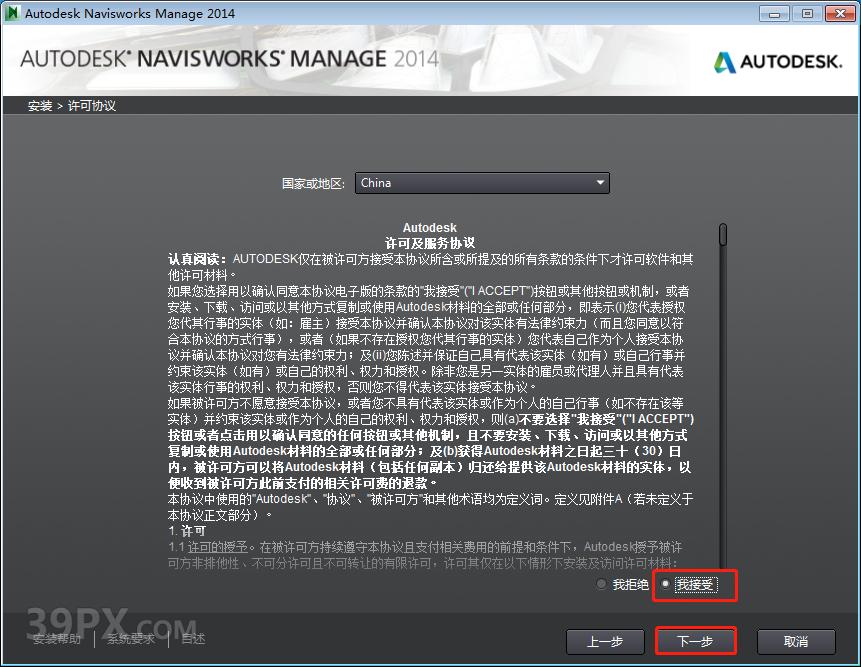
Task: Select the 我拒绝 (I Decline) radio button
Action: click(601, 584)
